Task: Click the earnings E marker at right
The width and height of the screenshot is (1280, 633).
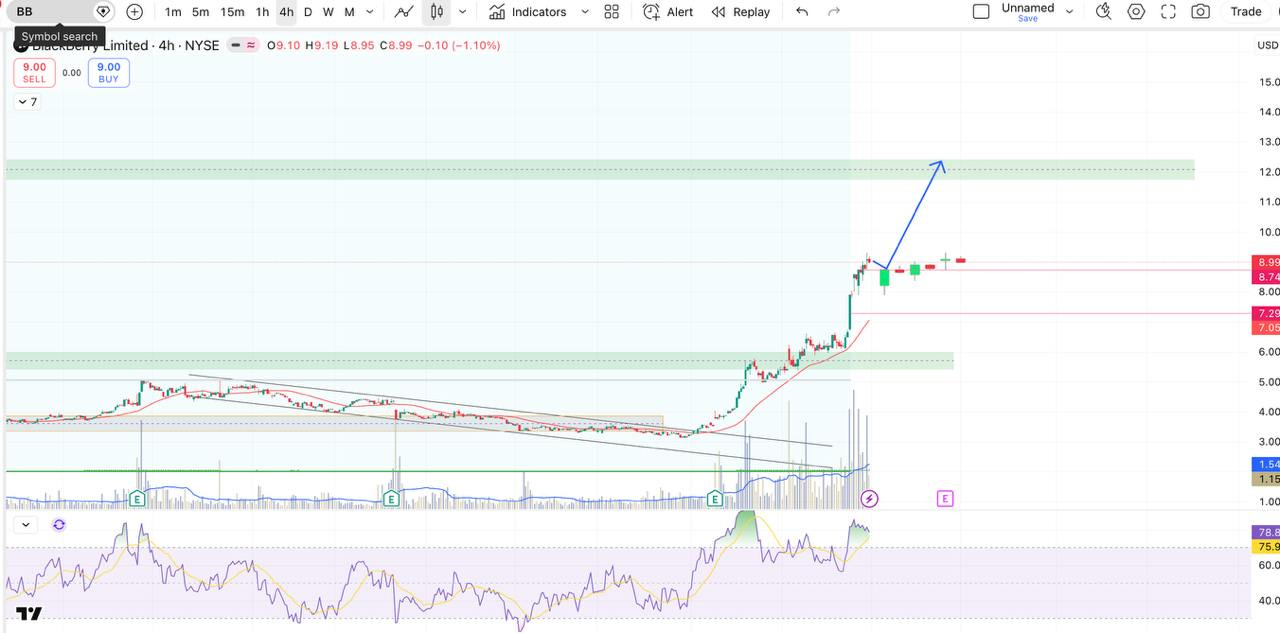Action: (945, 498)
